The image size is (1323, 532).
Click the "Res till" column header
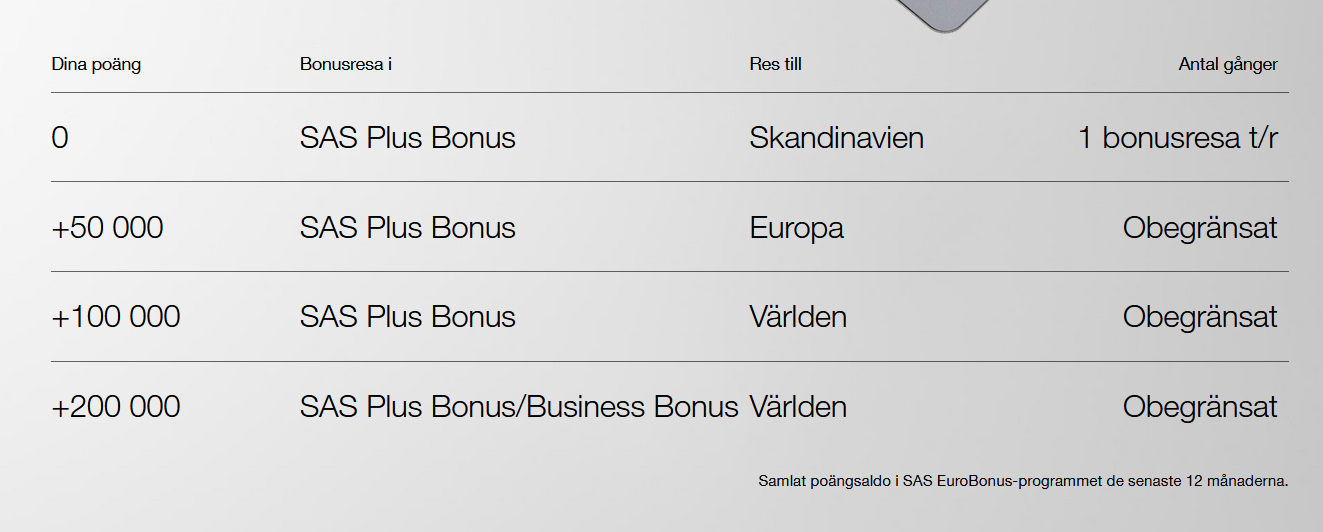[775, 65]
